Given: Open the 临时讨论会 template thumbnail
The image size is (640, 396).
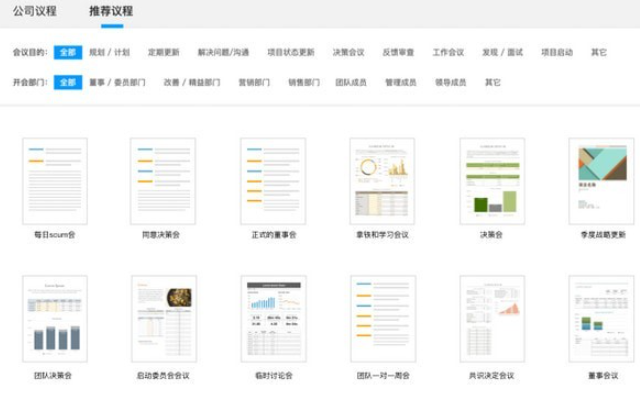Looking at the screenshot, I should point(273,319).
